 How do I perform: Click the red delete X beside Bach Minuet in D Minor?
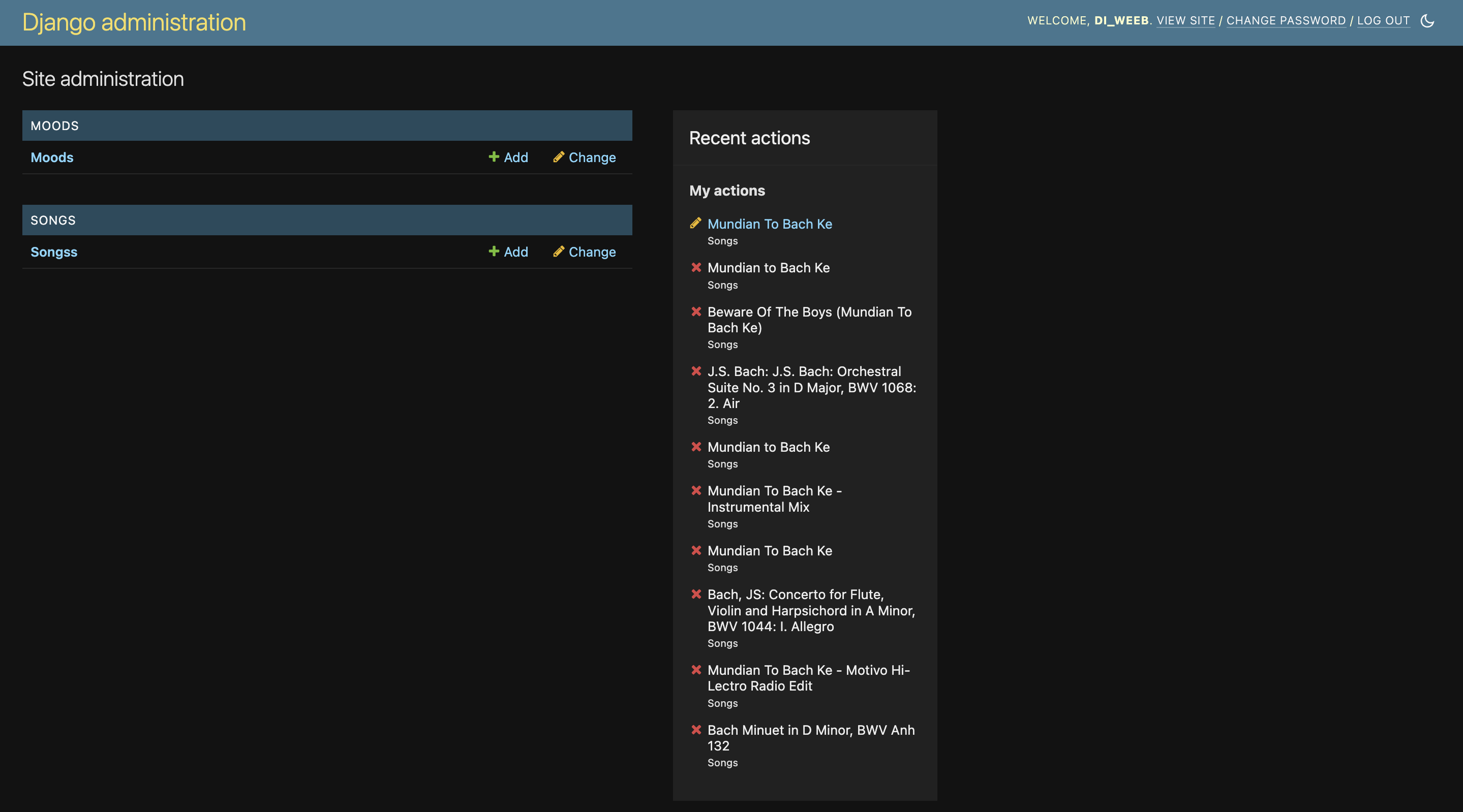pos(697,730)
